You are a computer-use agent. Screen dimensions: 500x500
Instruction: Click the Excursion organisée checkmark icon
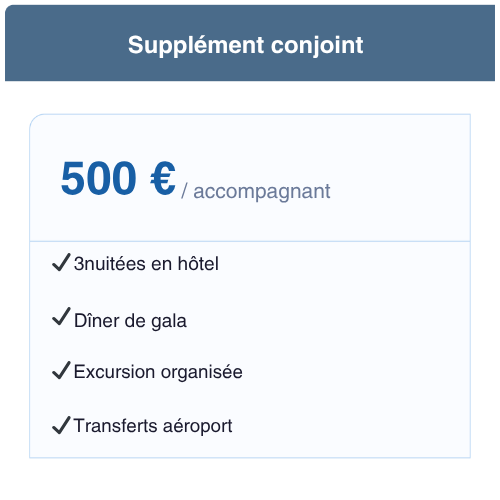(61, 370)
